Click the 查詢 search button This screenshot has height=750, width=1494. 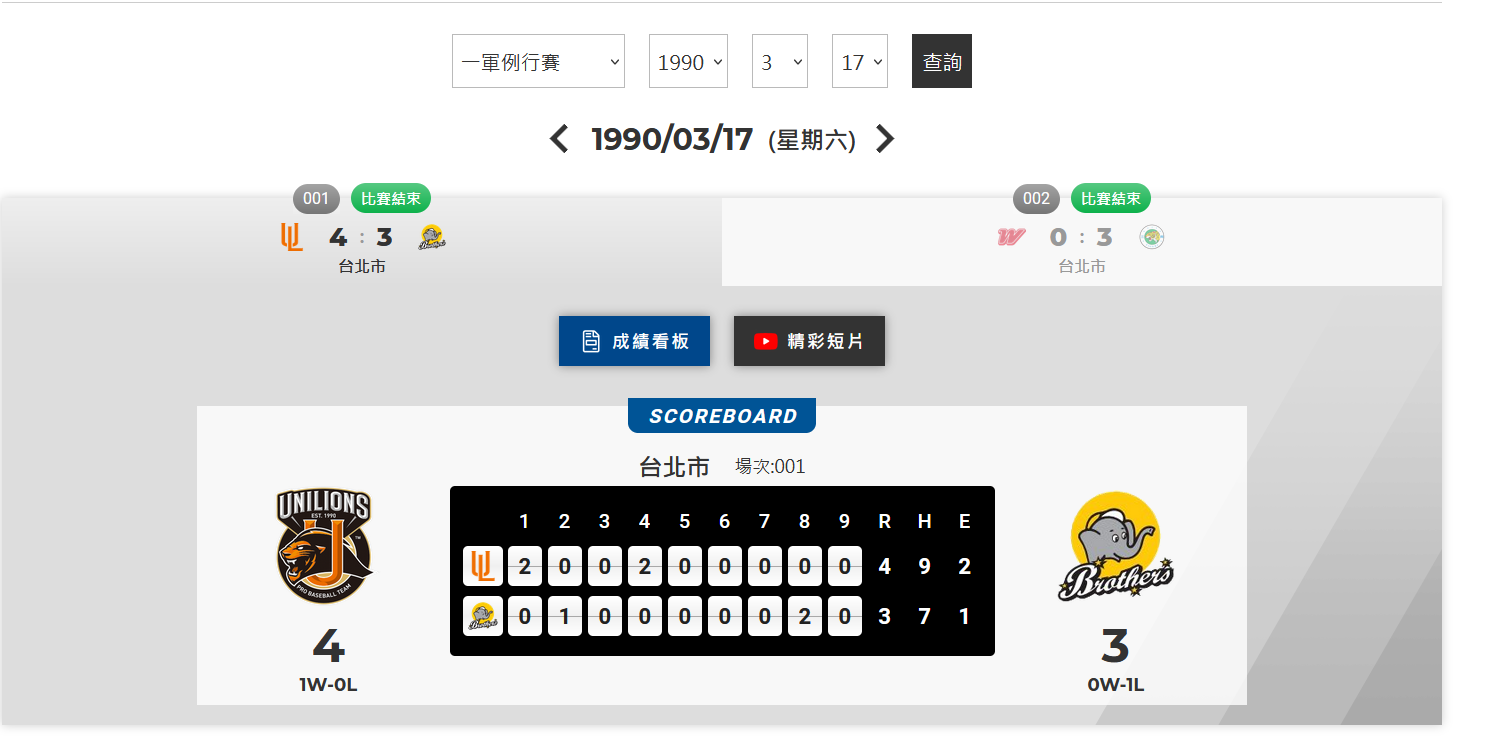coord(942,61)
